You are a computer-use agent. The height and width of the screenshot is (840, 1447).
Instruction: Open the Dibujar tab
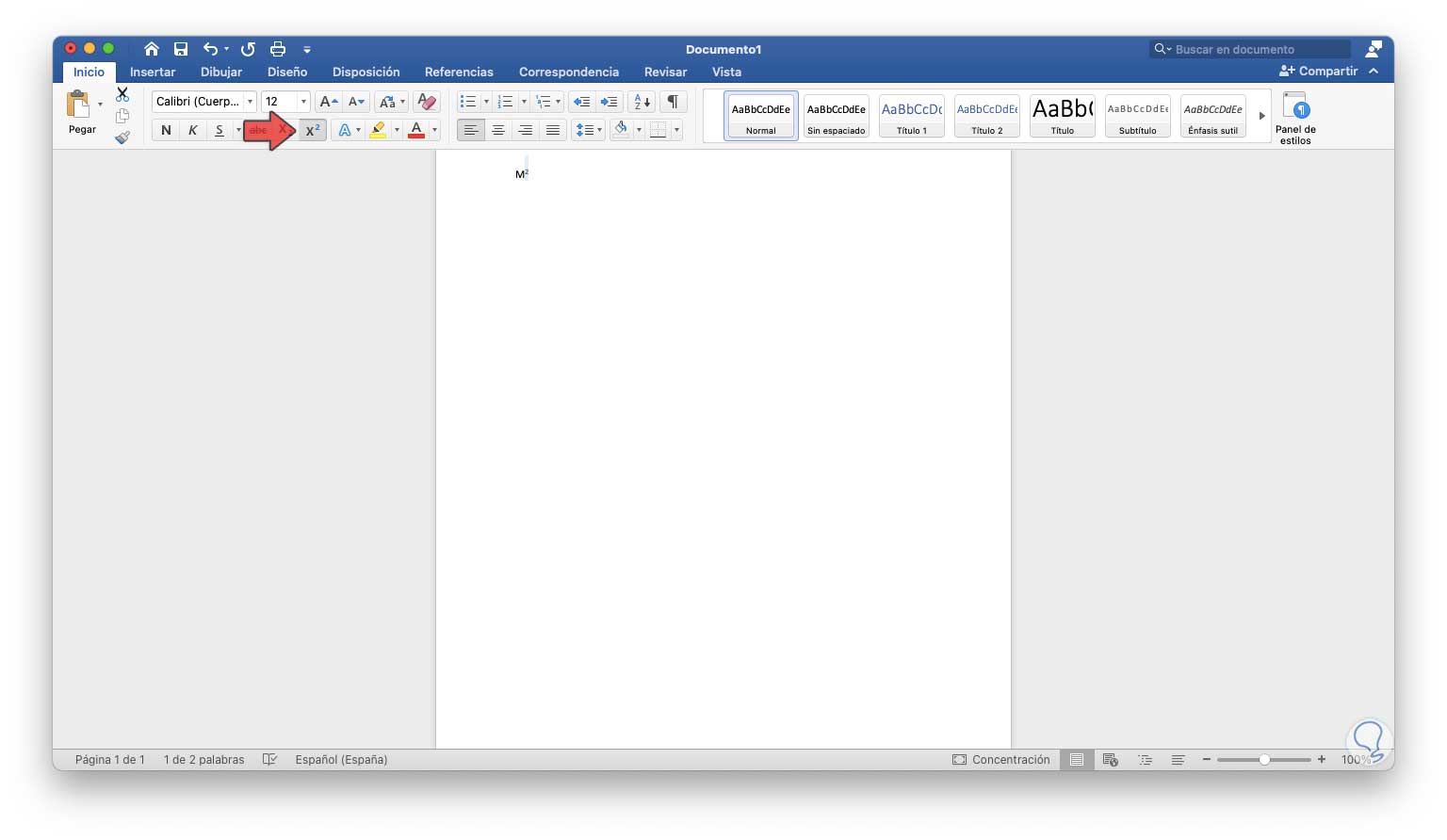(221, 72)
